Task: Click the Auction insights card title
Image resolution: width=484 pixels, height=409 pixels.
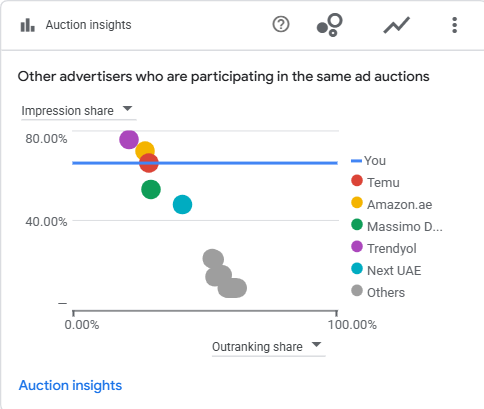Action: [x=88, y=25]
